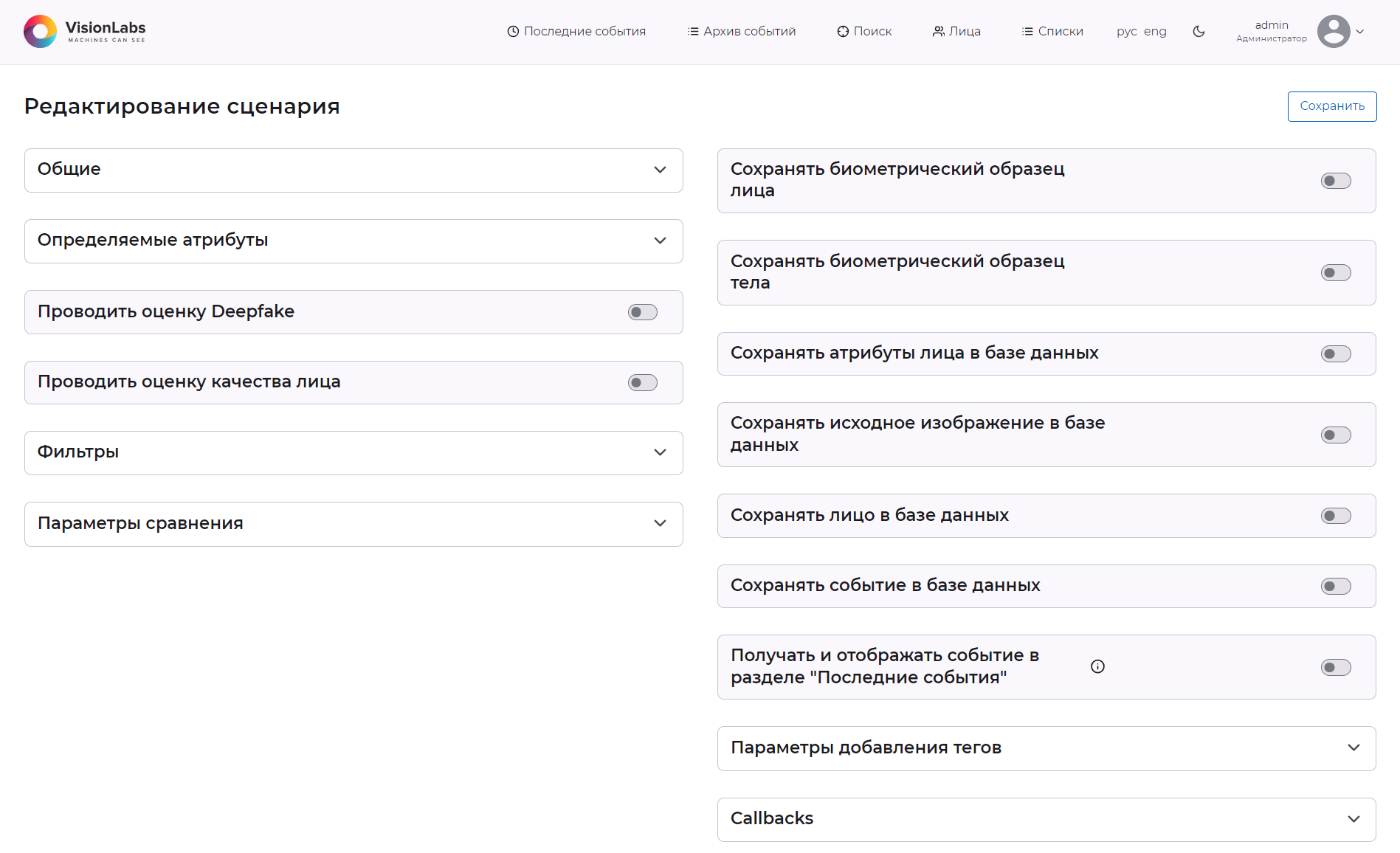1400x853 pixels.
Task: Toggle Сохранять событие в базе данных
Action: pyautogui.click(x=1336, y=587)
